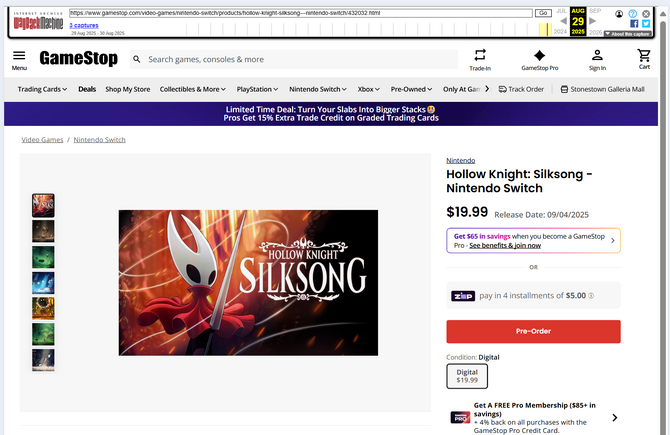Expand the Collectibles & More menu
The height and width of the screenshot is (435, 670).
[x=192, y=89]
